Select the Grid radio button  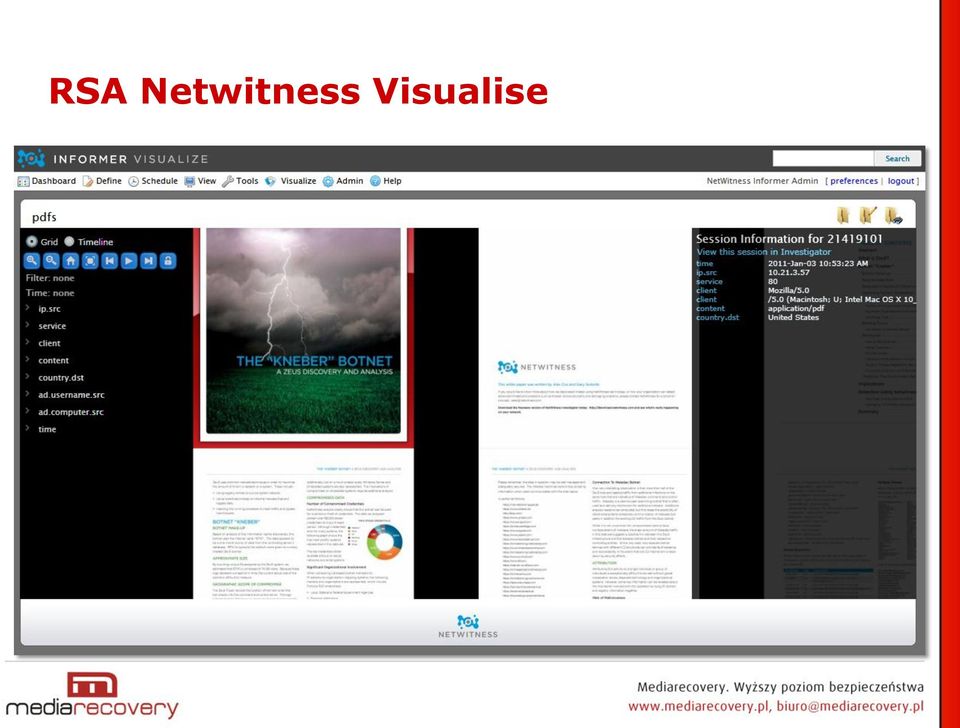pyautogui.click(x=32, y=241)
